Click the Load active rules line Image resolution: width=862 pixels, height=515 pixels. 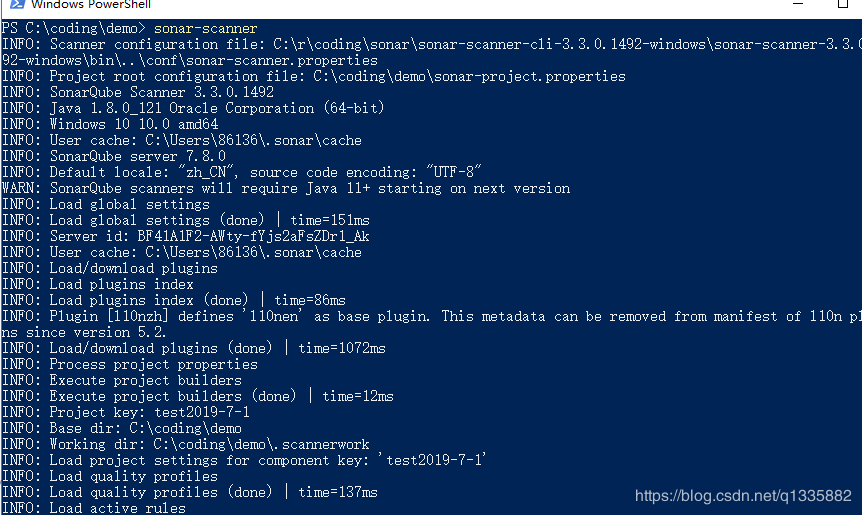coord(94,508)
